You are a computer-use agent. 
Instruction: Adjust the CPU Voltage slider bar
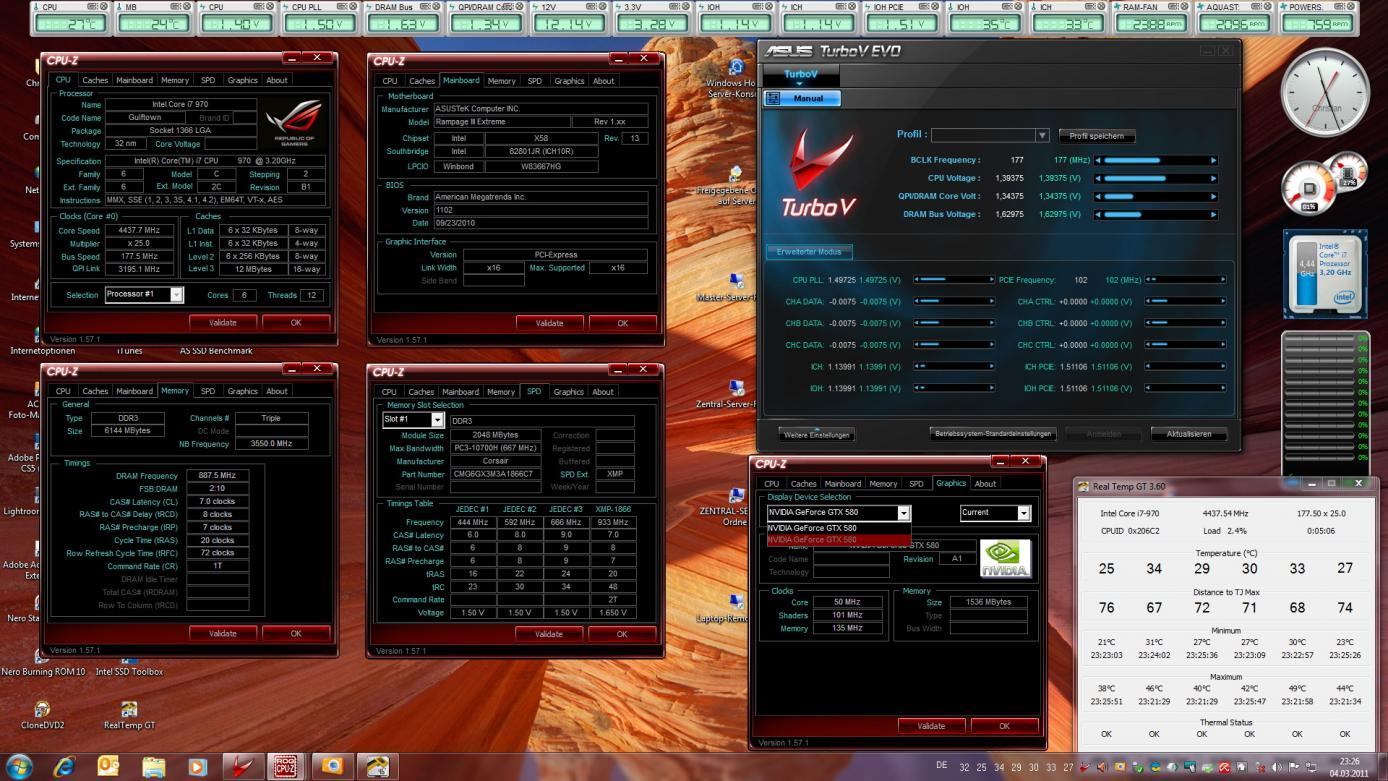pyautogui.click(x=1156, y=178)
